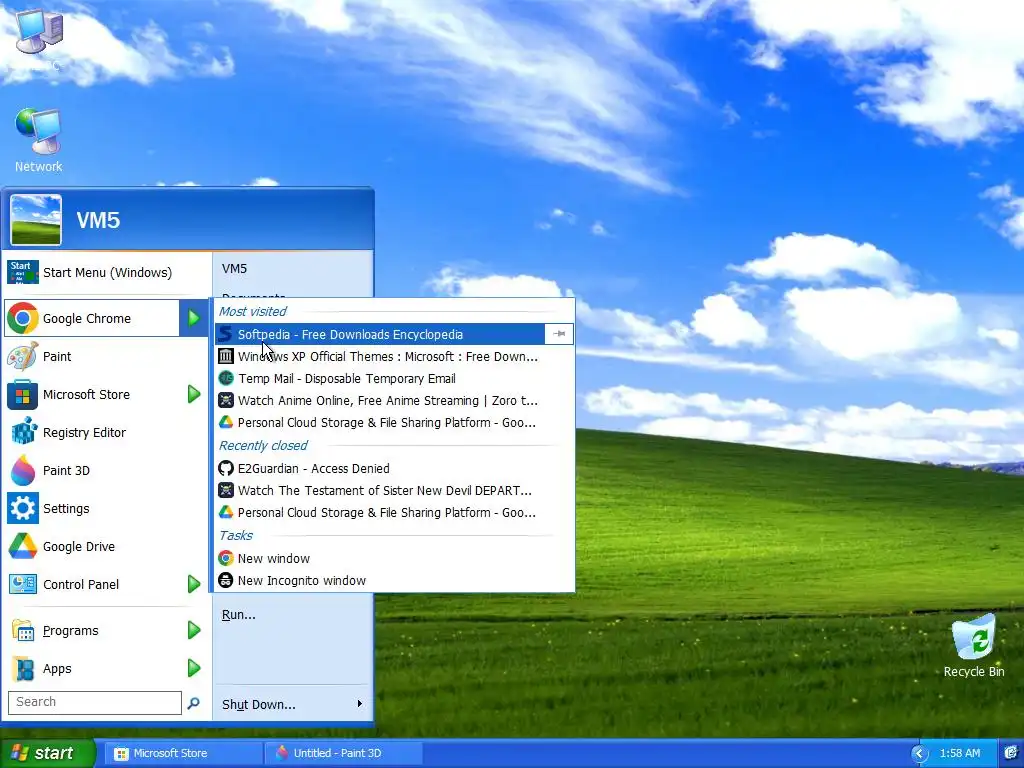This screenshot has height=768, width=1024.
Task: Focus the start menu Search field
Action: (95, 703)
